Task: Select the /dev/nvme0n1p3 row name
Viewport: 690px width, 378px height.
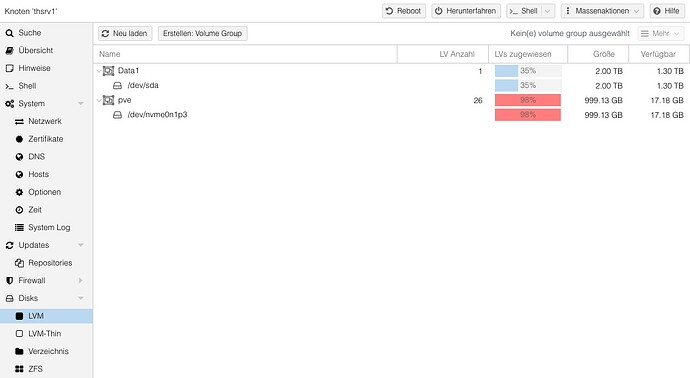Action: [x=158, y=115]
